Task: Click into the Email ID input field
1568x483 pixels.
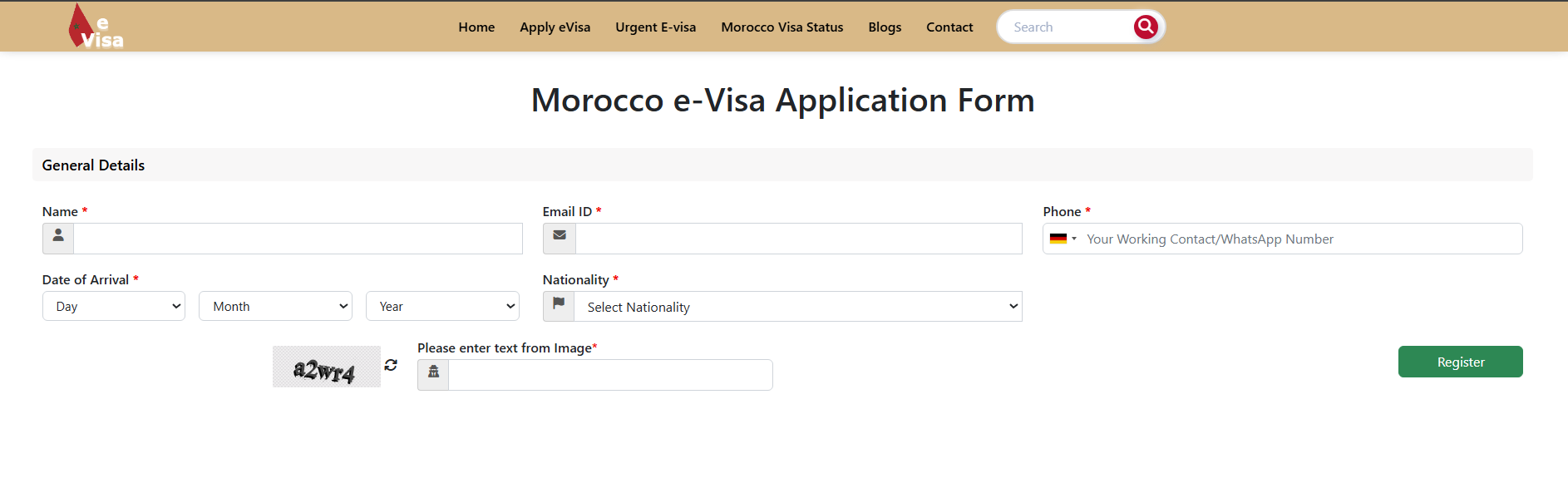Action: tap(798, 239)
